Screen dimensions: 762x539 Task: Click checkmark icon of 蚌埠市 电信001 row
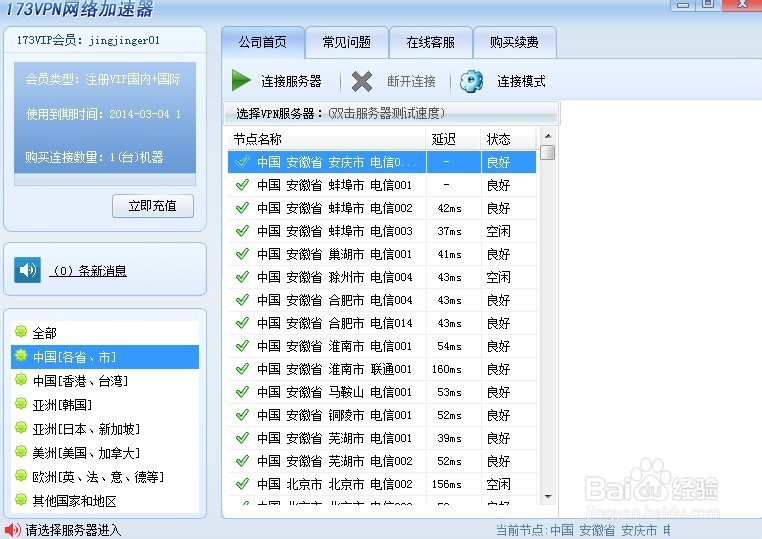(242, 185)
